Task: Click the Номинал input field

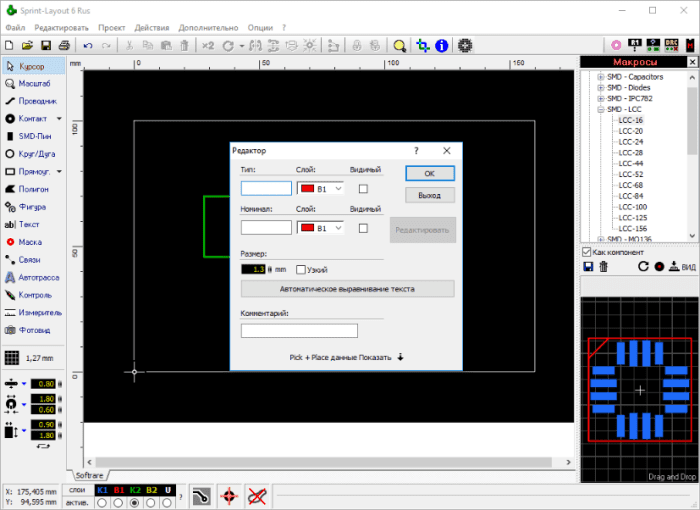Action: click(266, 228)
